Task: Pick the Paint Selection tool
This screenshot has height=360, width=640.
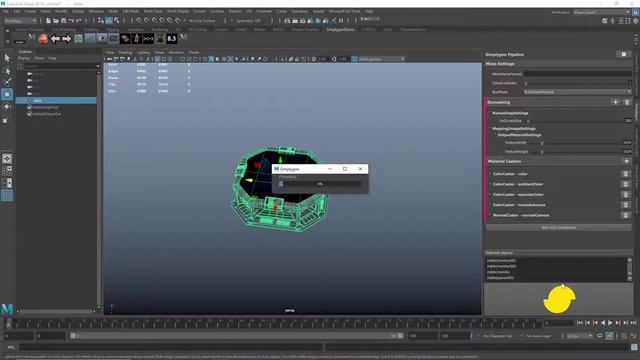Action: pyautogui.click(x=7, y=82)
